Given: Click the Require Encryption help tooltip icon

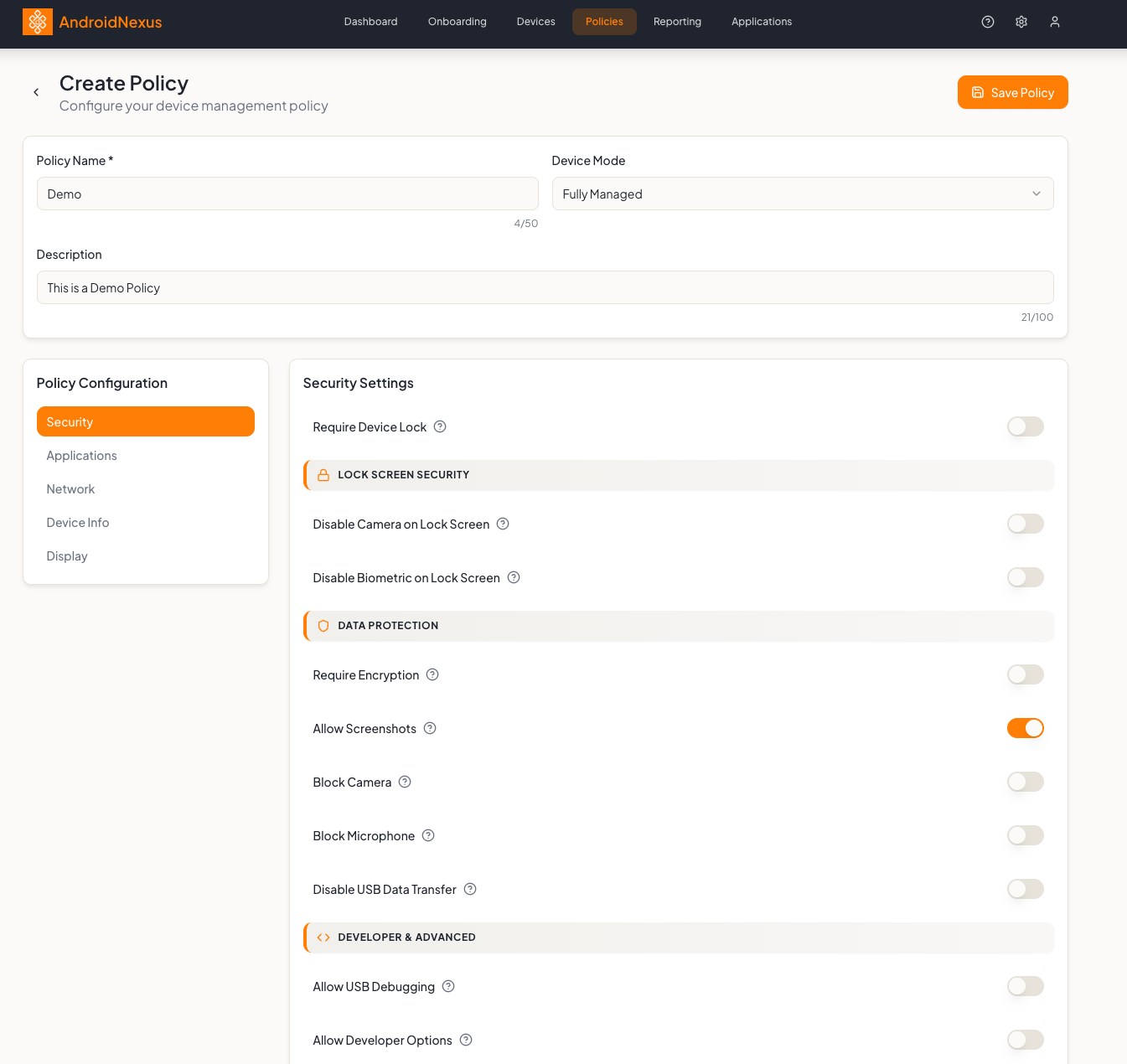Looking at the screenshot, I should coord(432,674).
